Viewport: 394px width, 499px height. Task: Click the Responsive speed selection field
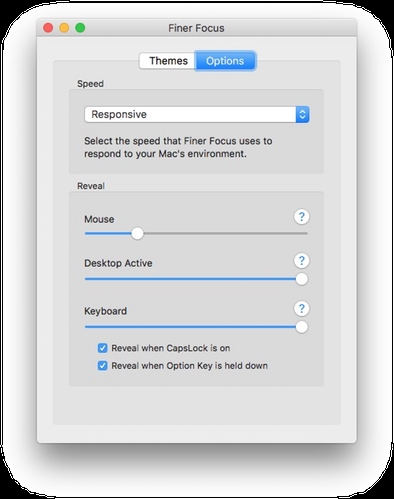[x=197, y=114]
